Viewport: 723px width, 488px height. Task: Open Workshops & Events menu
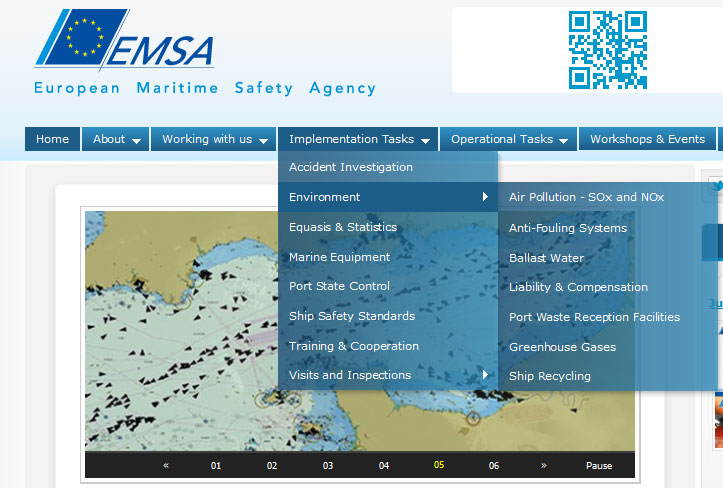coord(647,139)
